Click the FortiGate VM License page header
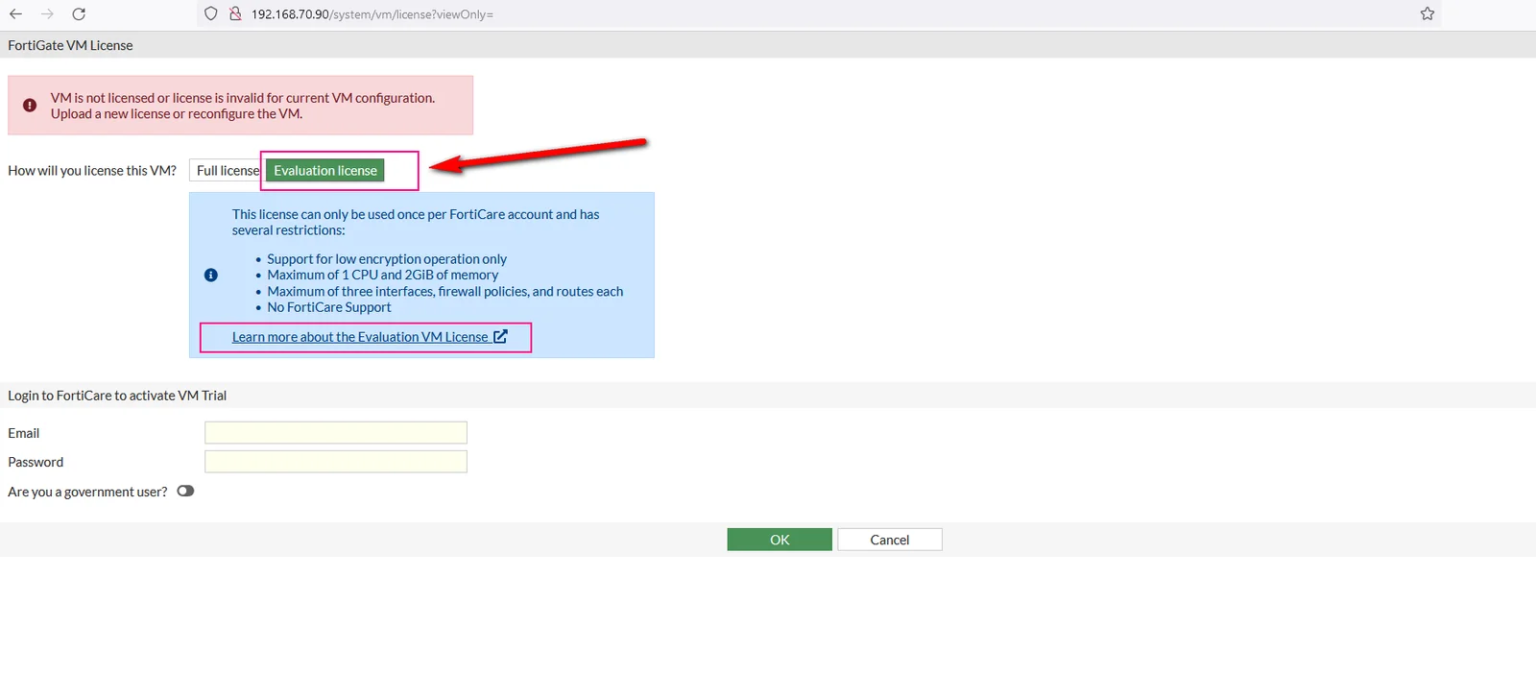Screen dimensions: 1536x698 [70, 45]
